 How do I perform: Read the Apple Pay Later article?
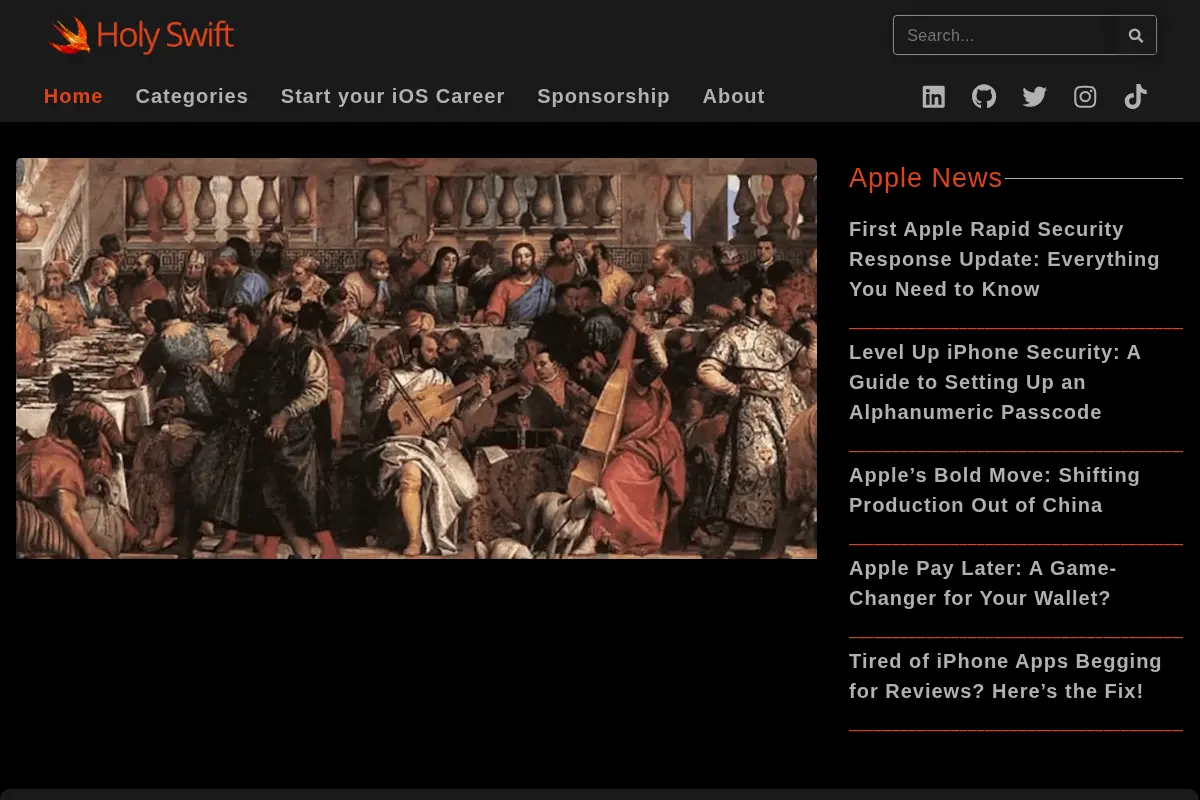pos(982,583)
